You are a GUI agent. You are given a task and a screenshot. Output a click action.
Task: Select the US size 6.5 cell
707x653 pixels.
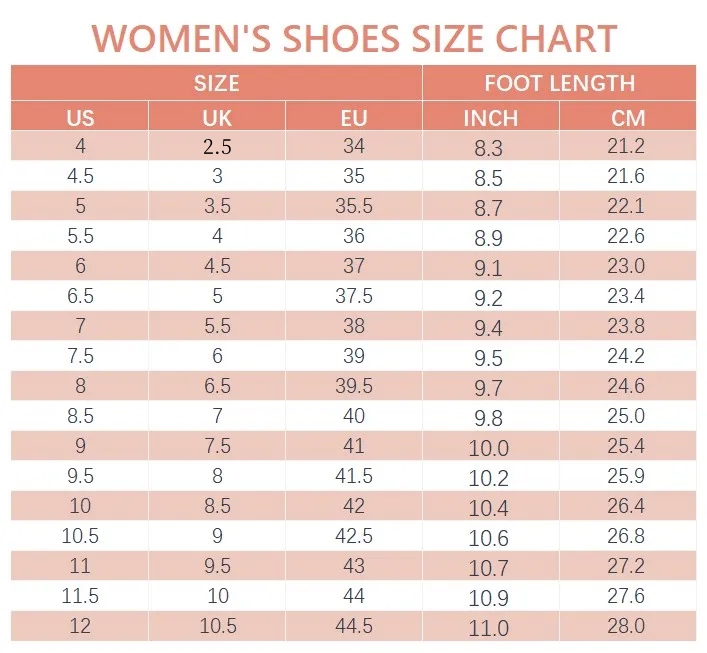coord(80,297)
